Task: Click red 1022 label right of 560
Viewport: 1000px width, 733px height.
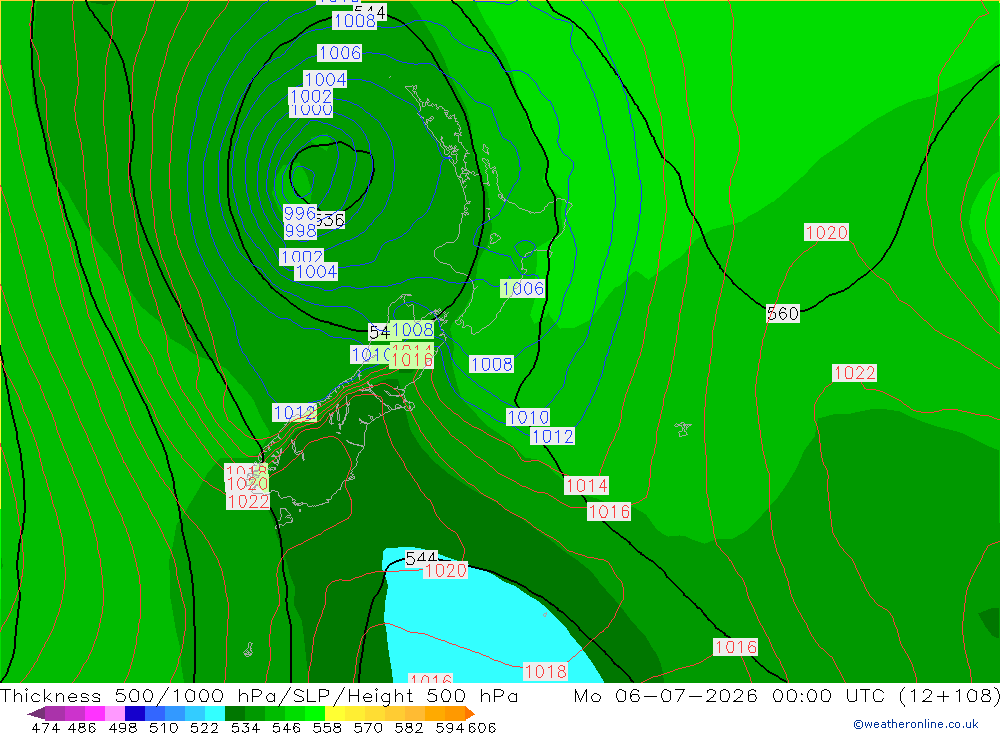Action: (x=855, y=373)
